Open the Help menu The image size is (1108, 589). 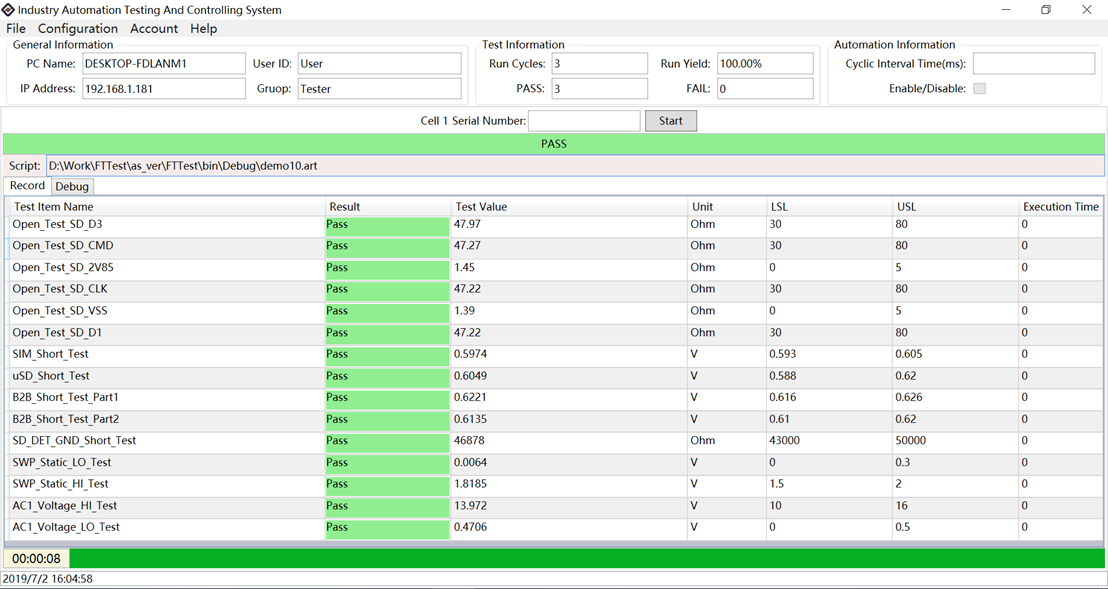coord(203,29)
